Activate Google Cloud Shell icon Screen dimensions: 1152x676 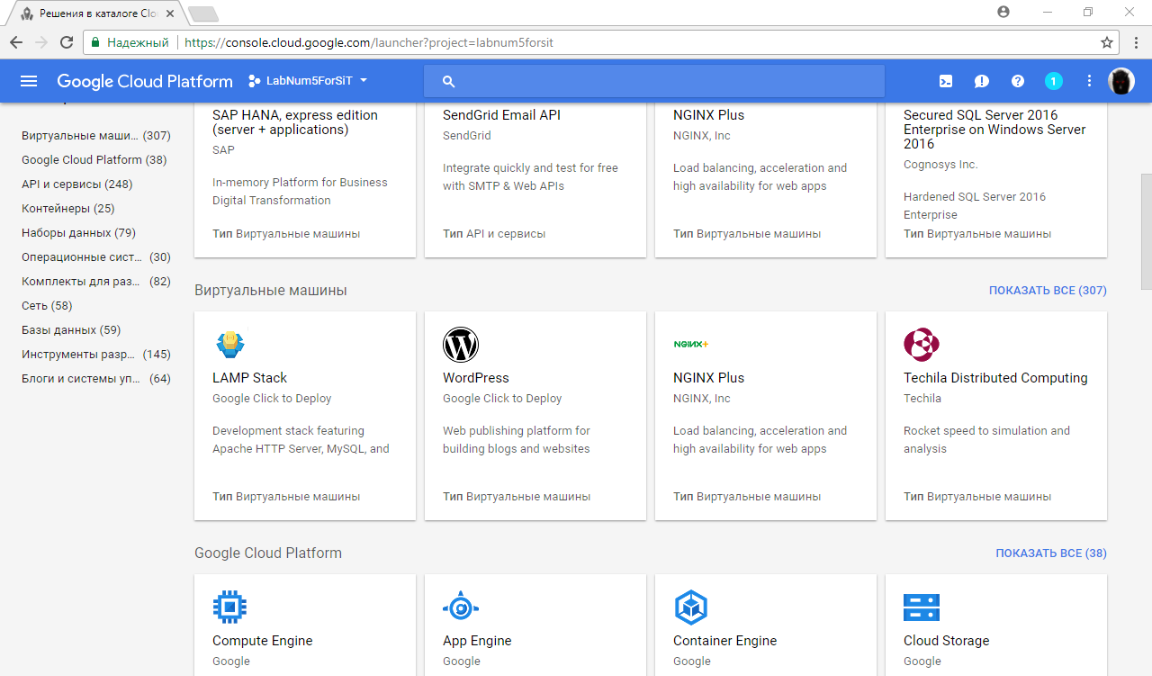[946, 81]
